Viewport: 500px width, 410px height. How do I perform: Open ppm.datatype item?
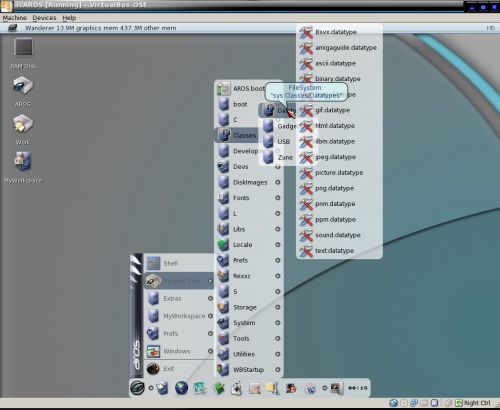pyautogui.click(x=339, y=219)
